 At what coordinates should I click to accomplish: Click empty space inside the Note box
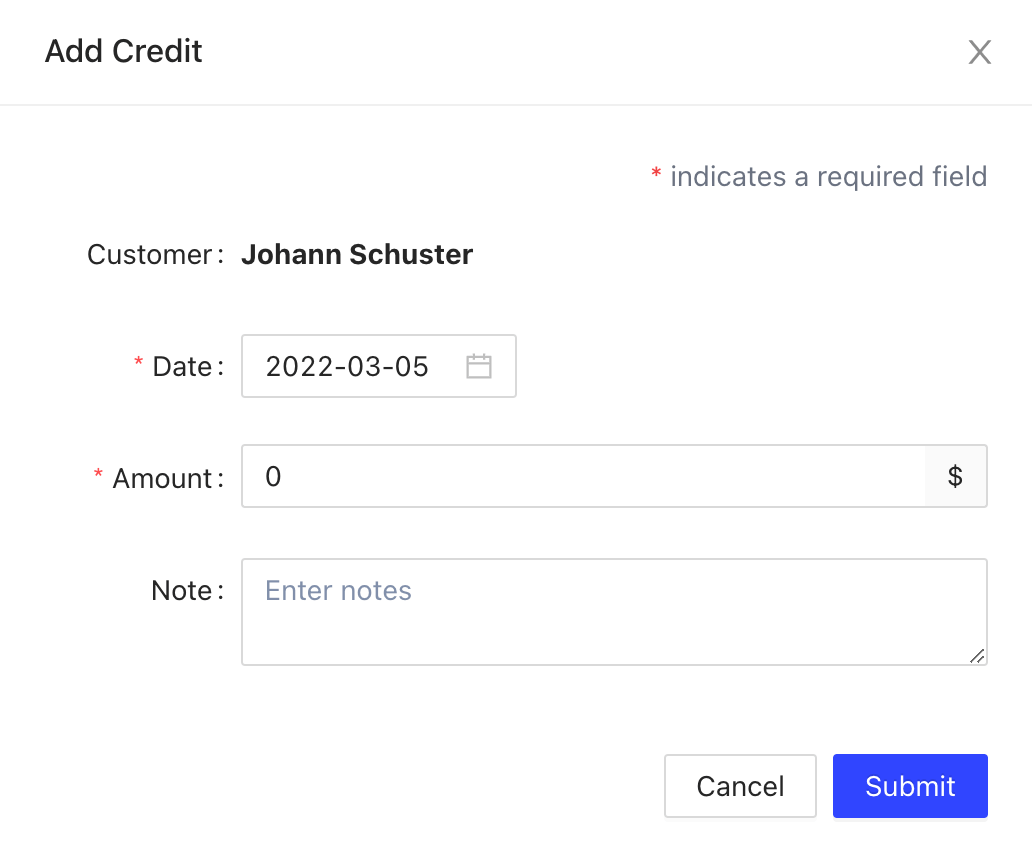pyautogui.click(x=650, y=628)
